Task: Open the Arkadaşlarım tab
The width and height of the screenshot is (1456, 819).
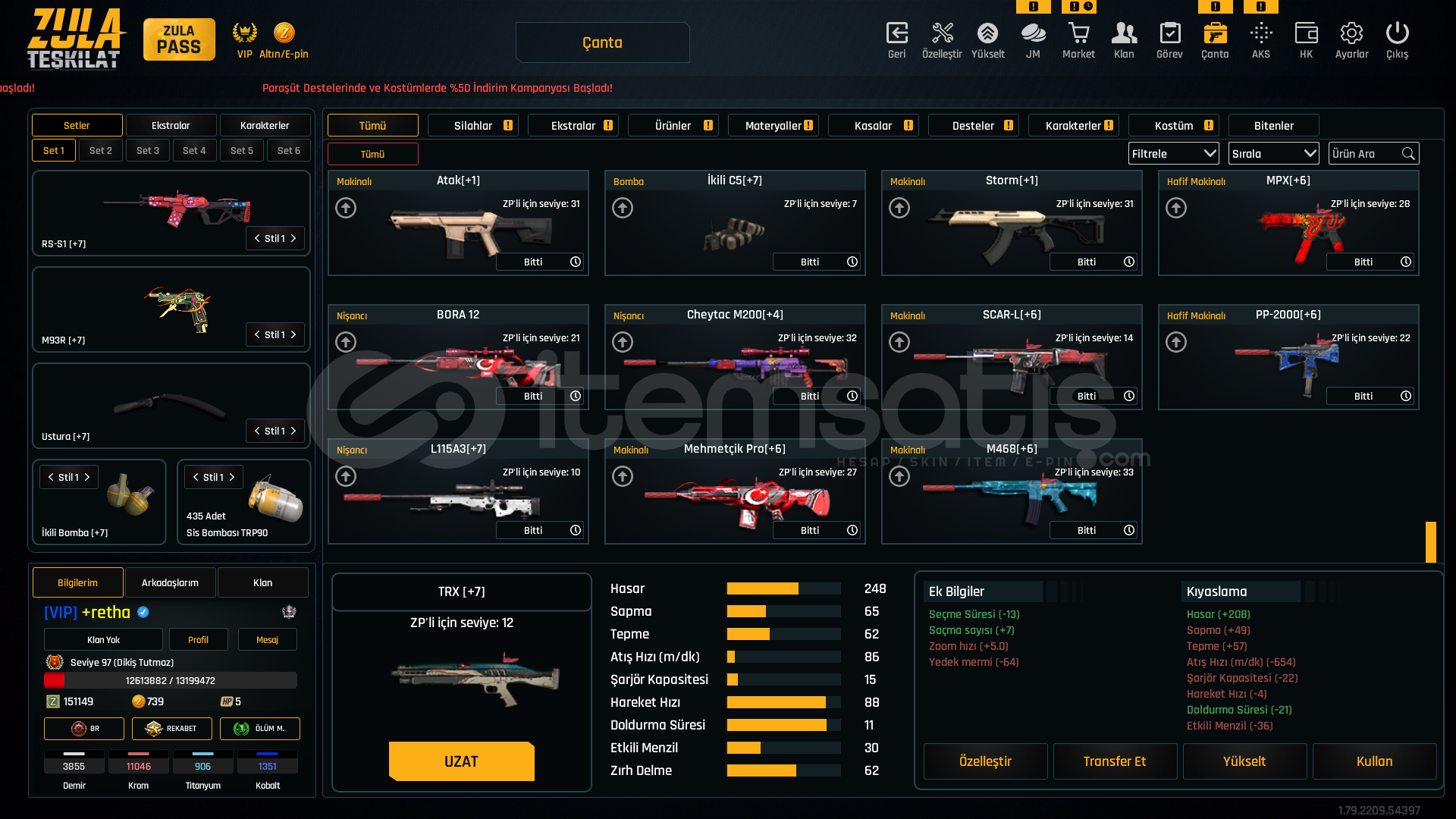Action: (170, 583)
